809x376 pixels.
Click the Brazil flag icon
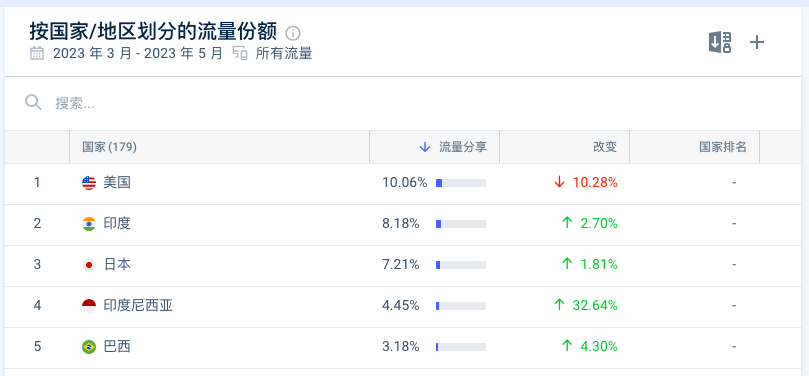coord(89,347)
